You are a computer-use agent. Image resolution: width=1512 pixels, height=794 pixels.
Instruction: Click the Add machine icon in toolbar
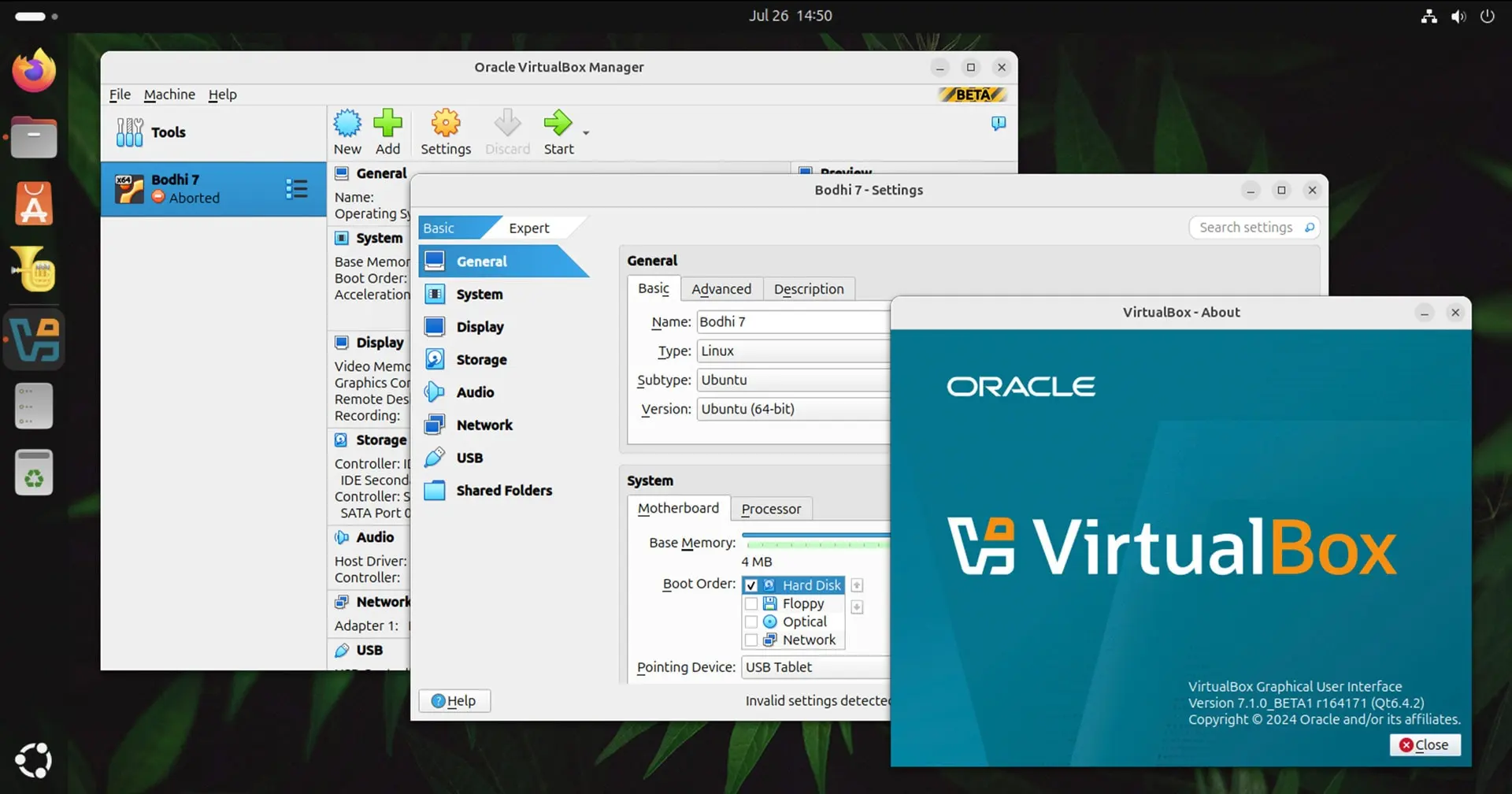(x=388, y=123)
